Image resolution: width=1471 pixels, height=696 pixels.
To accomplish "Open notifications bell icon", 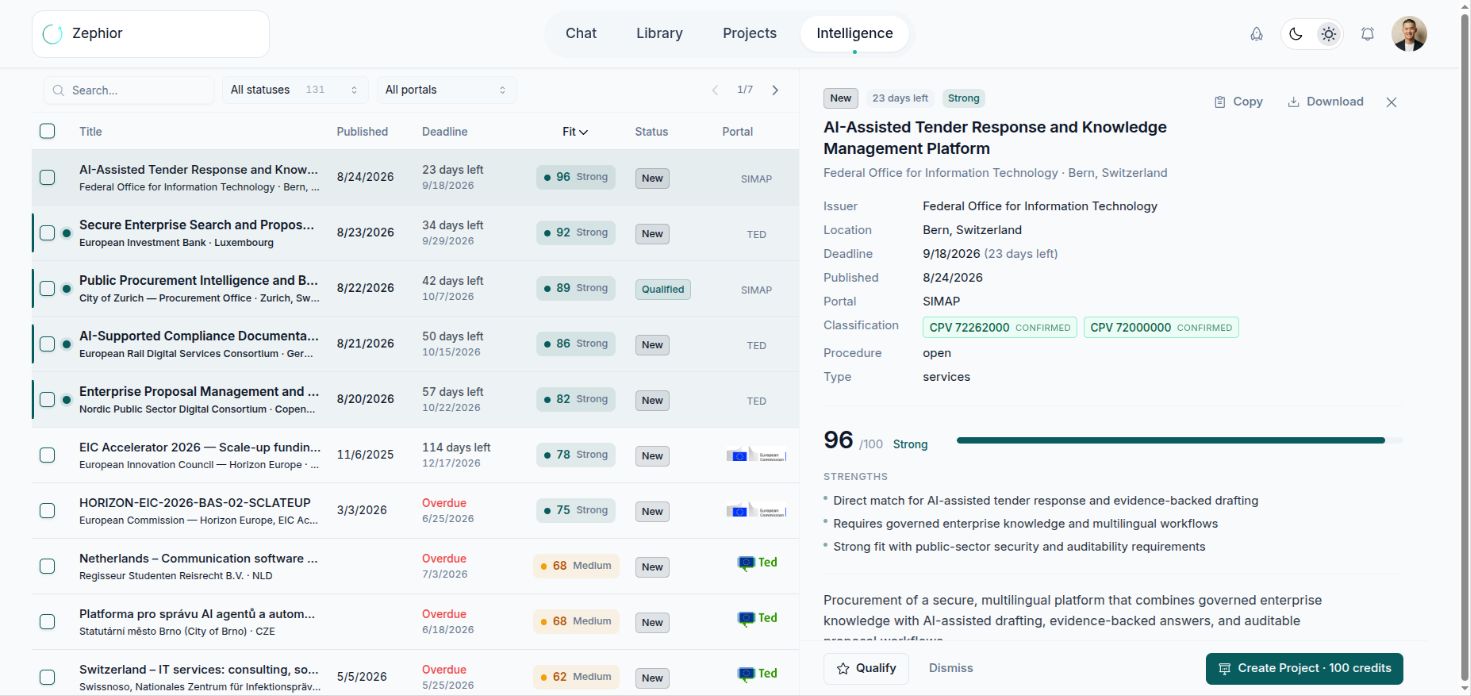I will tap(1368, 34).
